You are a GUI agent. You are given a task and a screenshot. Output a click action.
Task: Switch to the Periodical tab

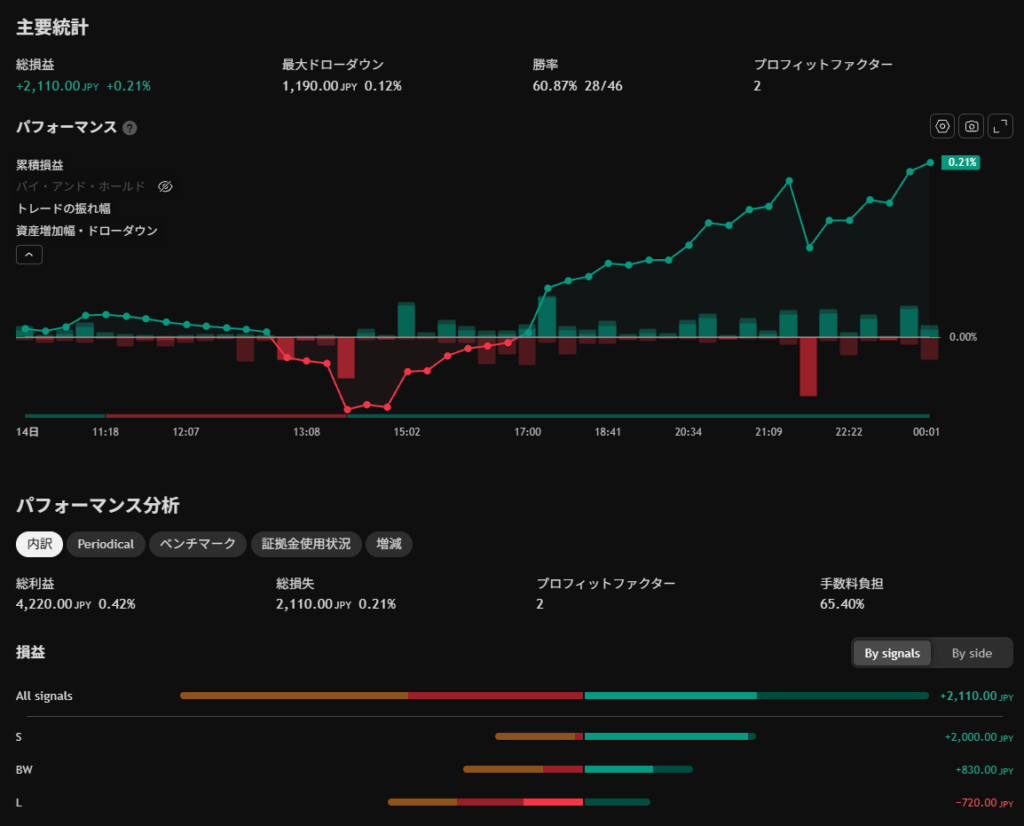coord(106,544)
